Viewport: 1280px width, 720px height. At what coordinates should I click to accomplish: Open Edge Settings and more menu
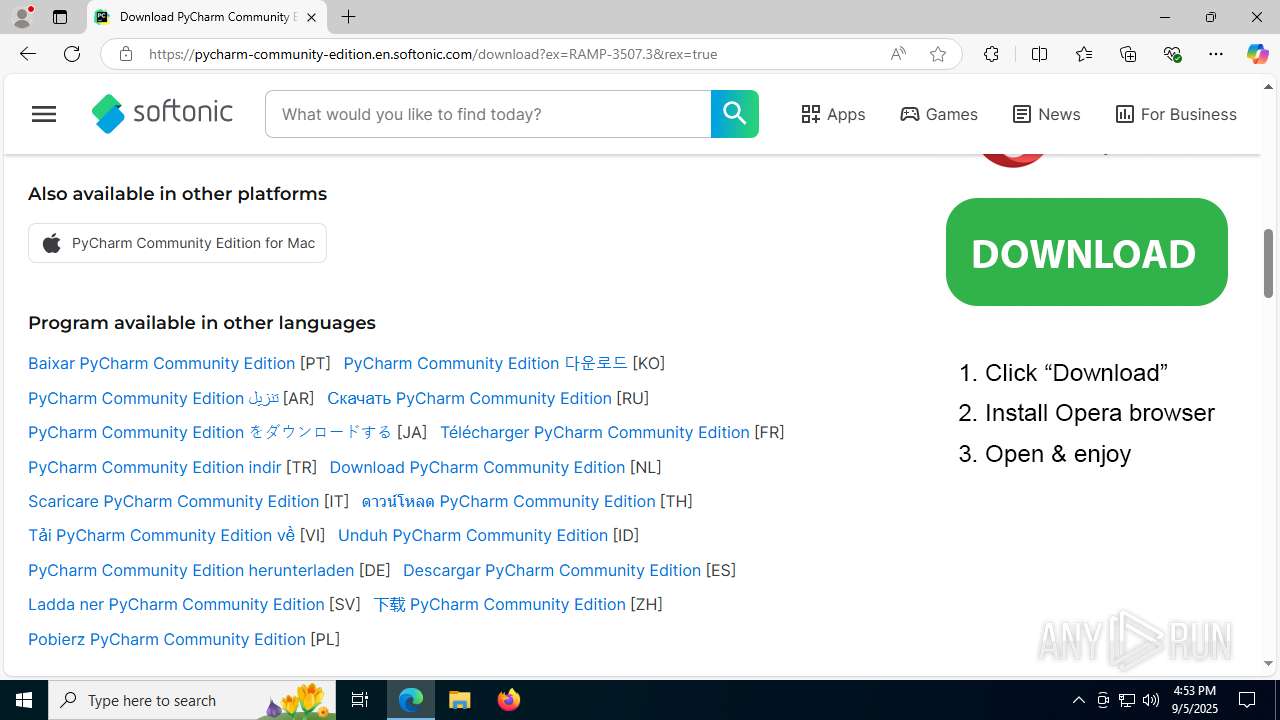click(x=1216, y=54)
